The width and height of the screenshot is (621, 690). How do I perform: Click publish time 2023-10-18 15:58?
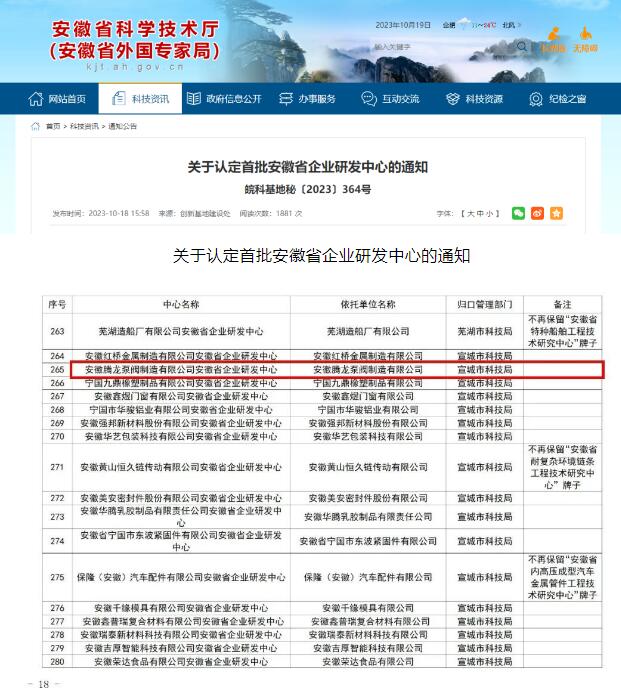pos(119,213)
